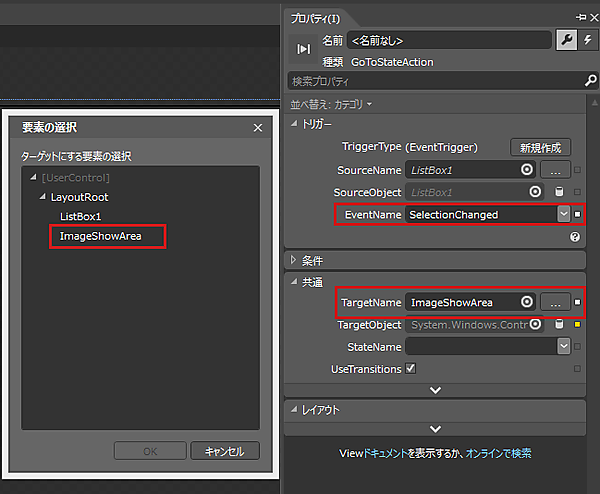Open advanced options marker for SourceObject
Screen dimensions: 600x494
[577, 192]
